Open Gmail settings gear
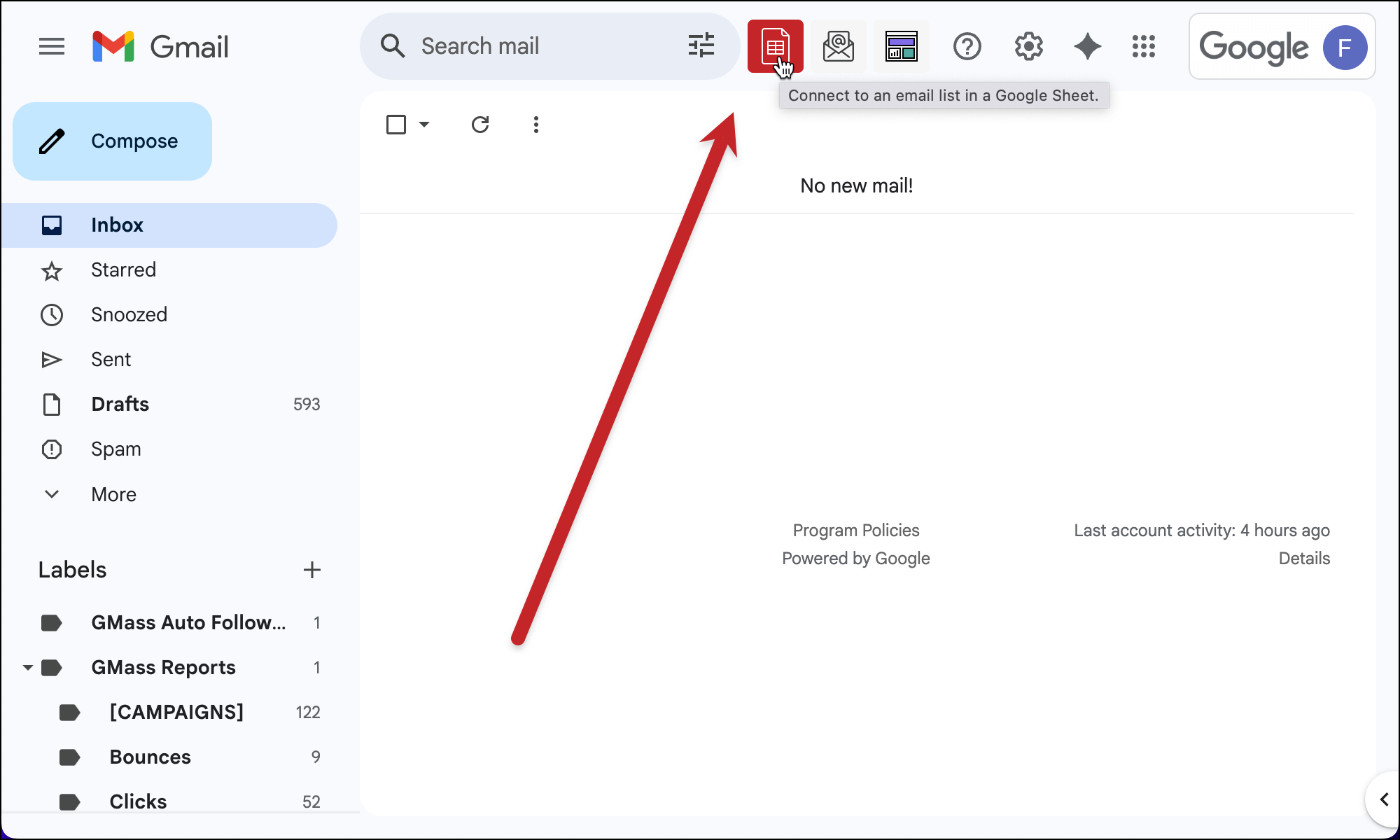 click(1028, 46)
